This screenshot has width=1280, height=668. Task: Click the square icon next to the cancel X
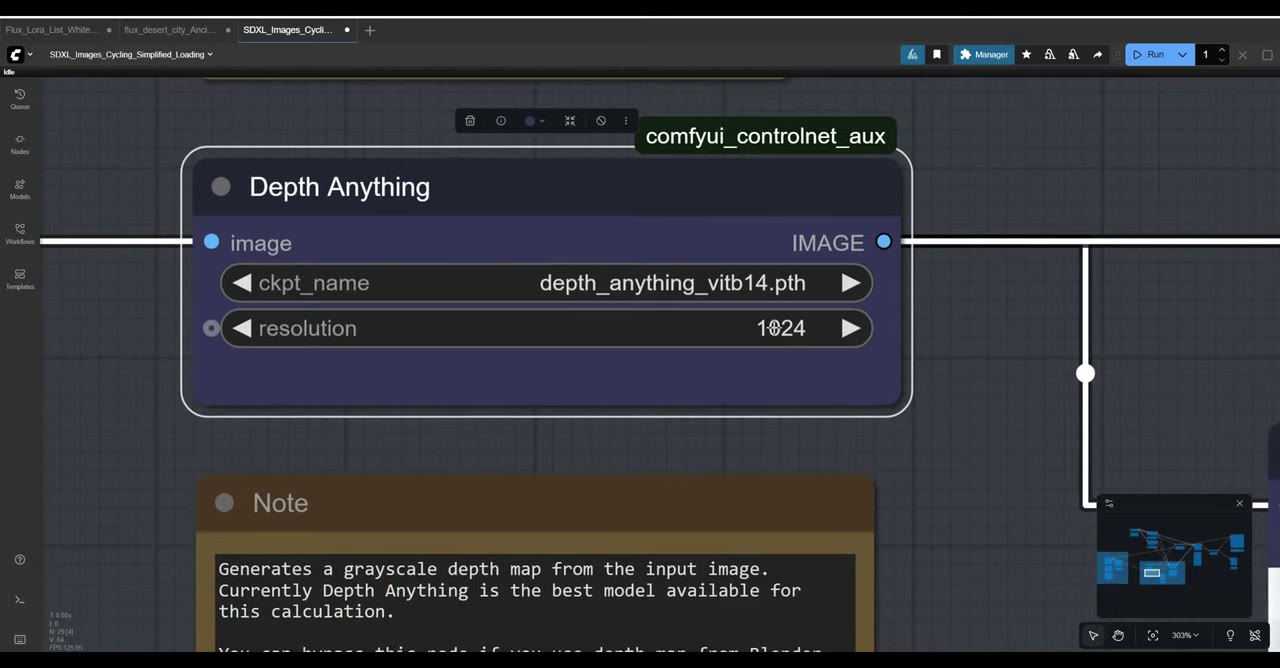[1267, 55]
